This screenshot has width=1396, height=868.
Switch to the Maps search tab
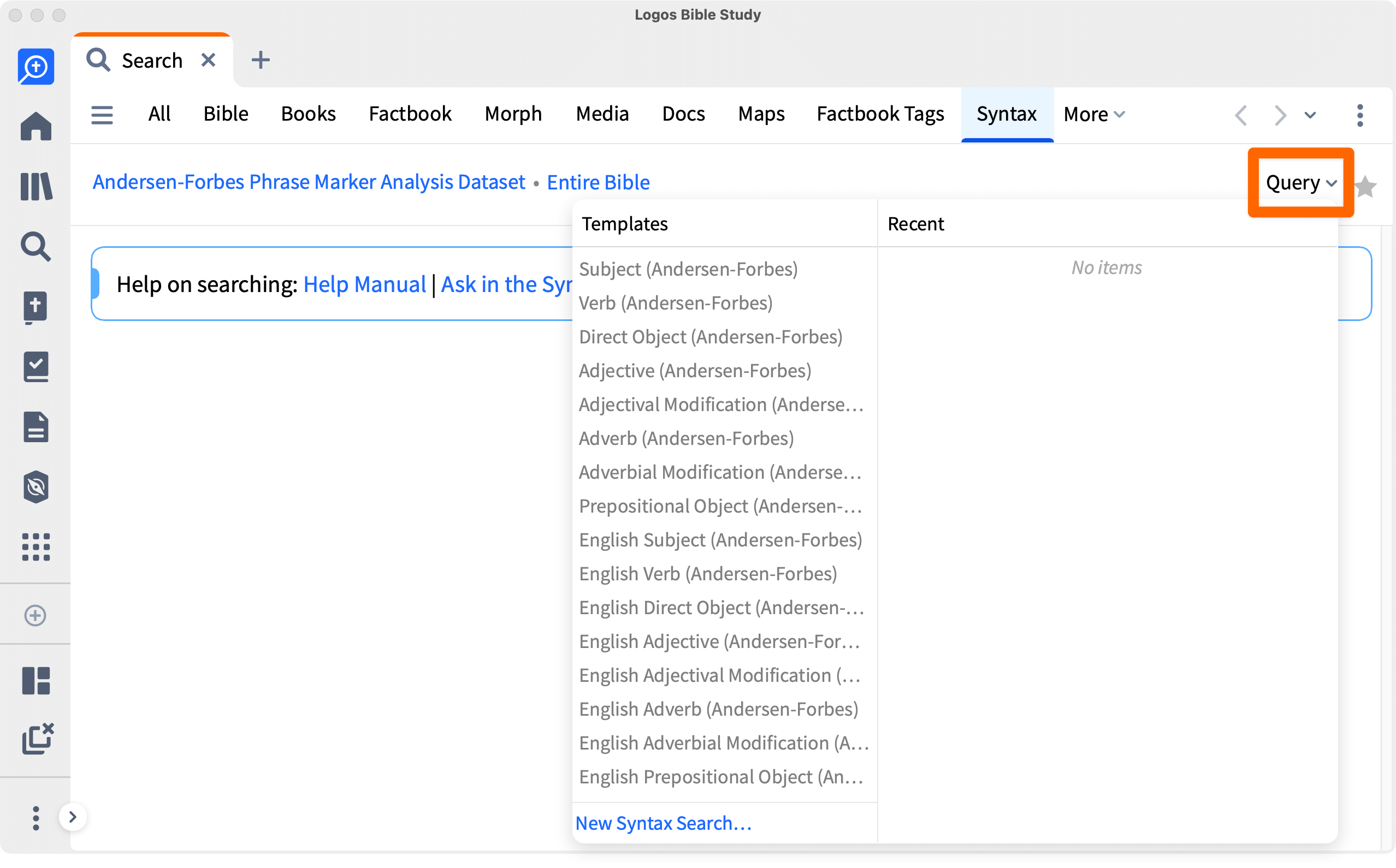point(761,114)
